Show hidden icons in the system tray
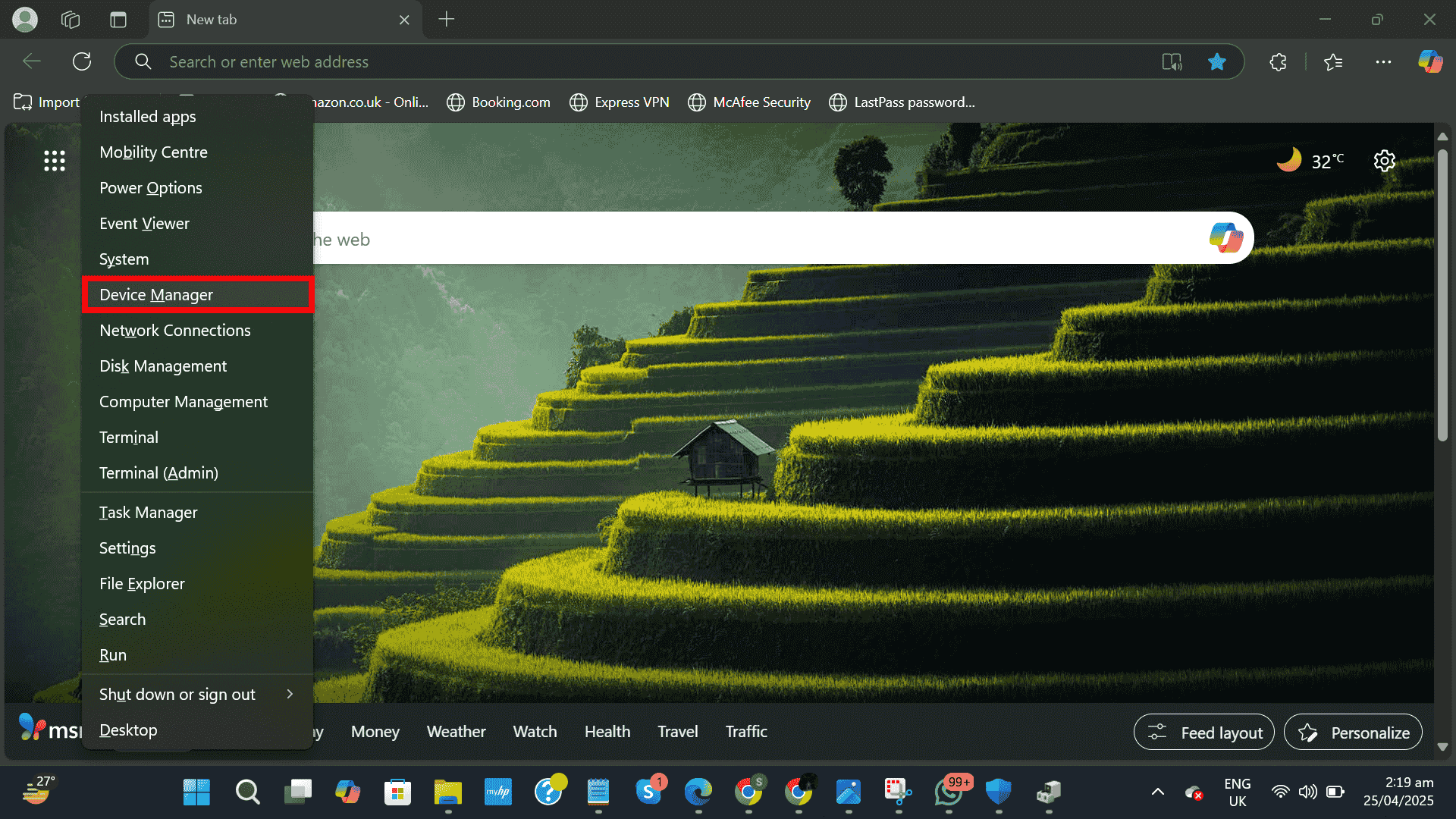 point(1156,792)
